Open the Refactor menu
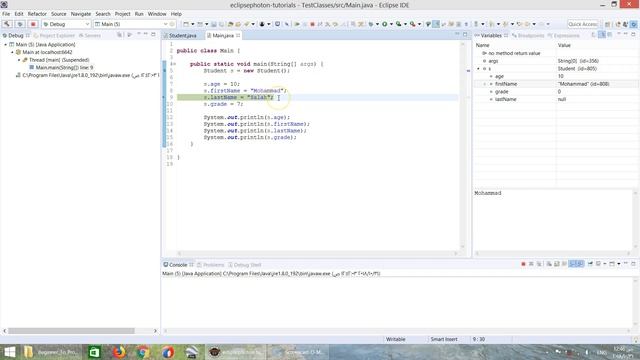The width and height of the screenshot is (640, 360). click(37, 14)
